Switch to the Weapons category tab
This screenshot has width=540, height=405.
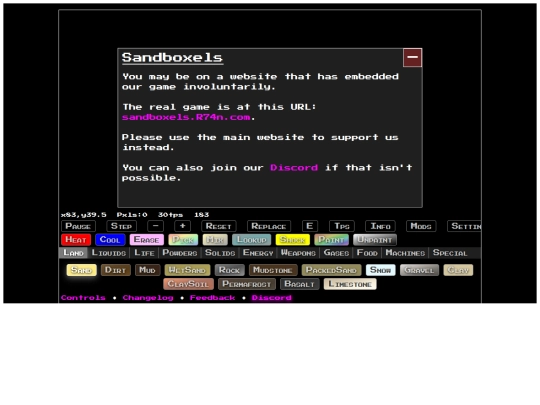pos(298,253)
